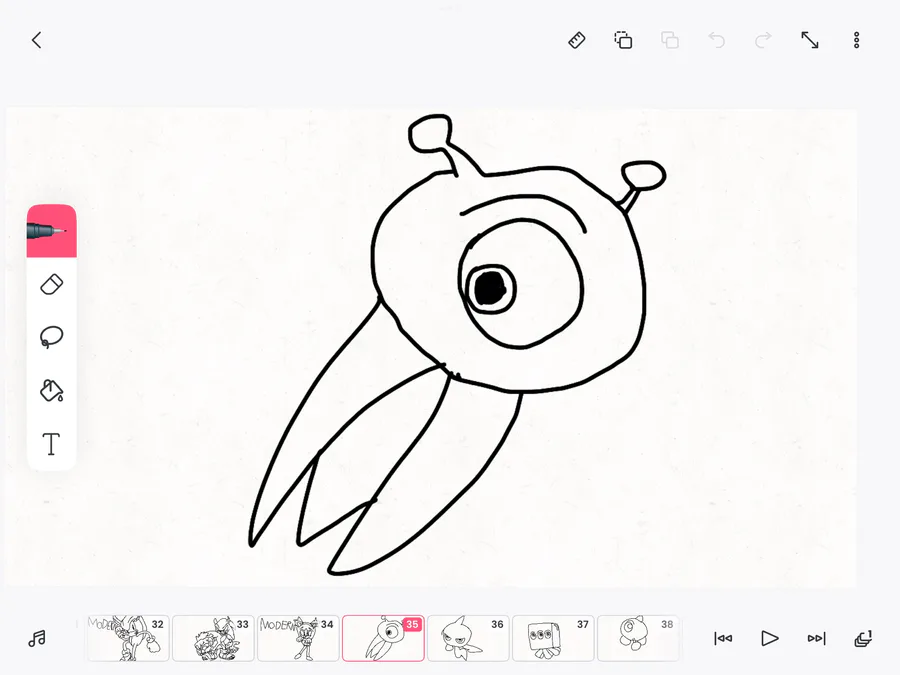Open the audio music note panel
The height and width of the screenshot is (675, 900).
[x=37, y=638]
